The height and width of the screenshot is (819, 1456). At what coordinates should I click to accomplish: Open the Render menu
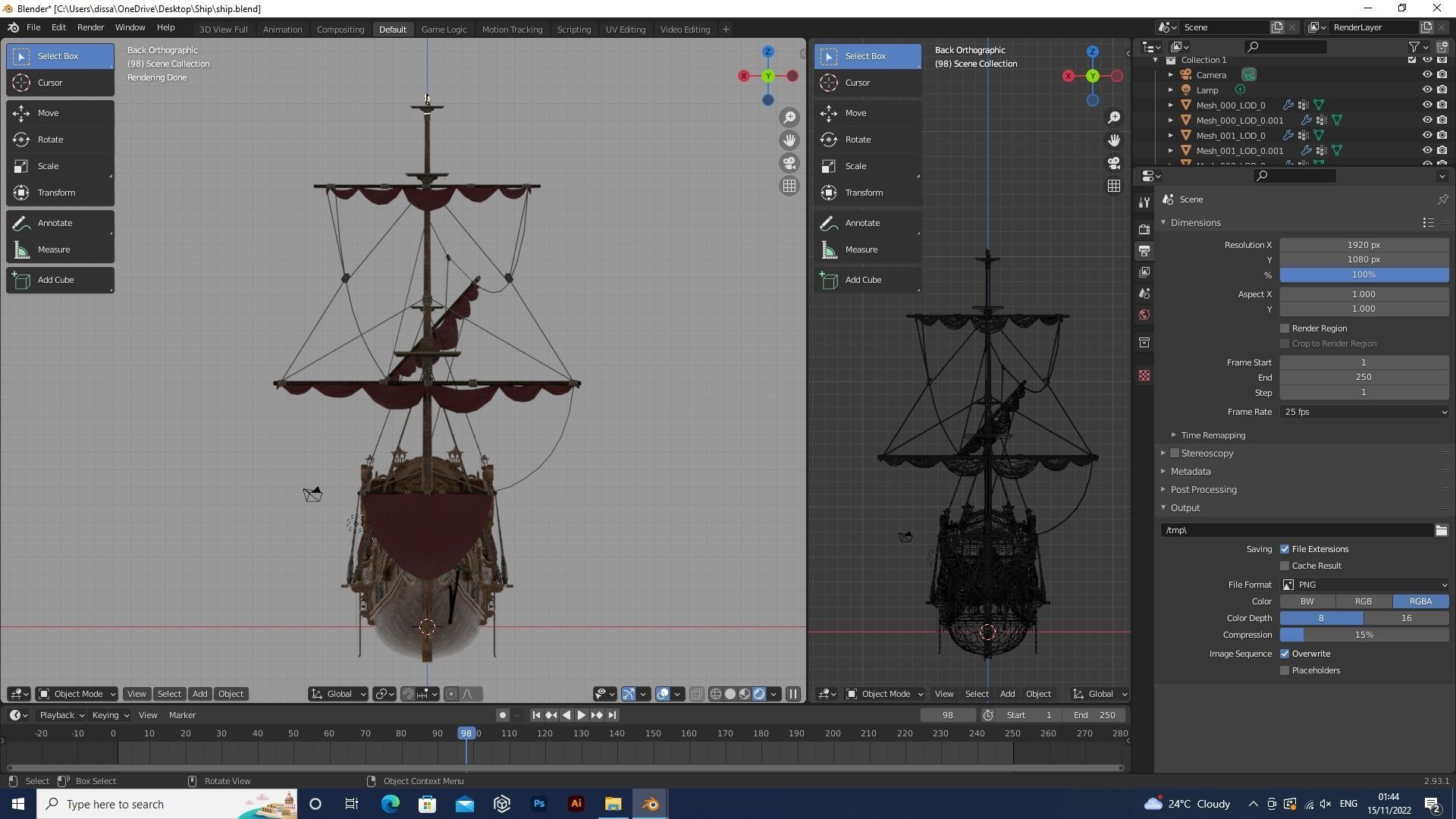(90, 27)
